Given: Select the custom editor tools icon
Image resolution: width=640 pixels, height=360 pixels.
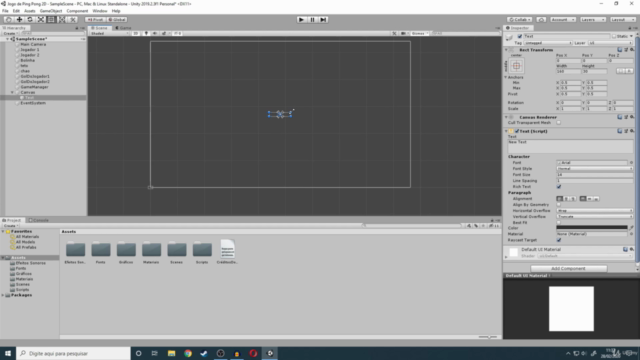Looking at the screenshot, I should point(73,20).
